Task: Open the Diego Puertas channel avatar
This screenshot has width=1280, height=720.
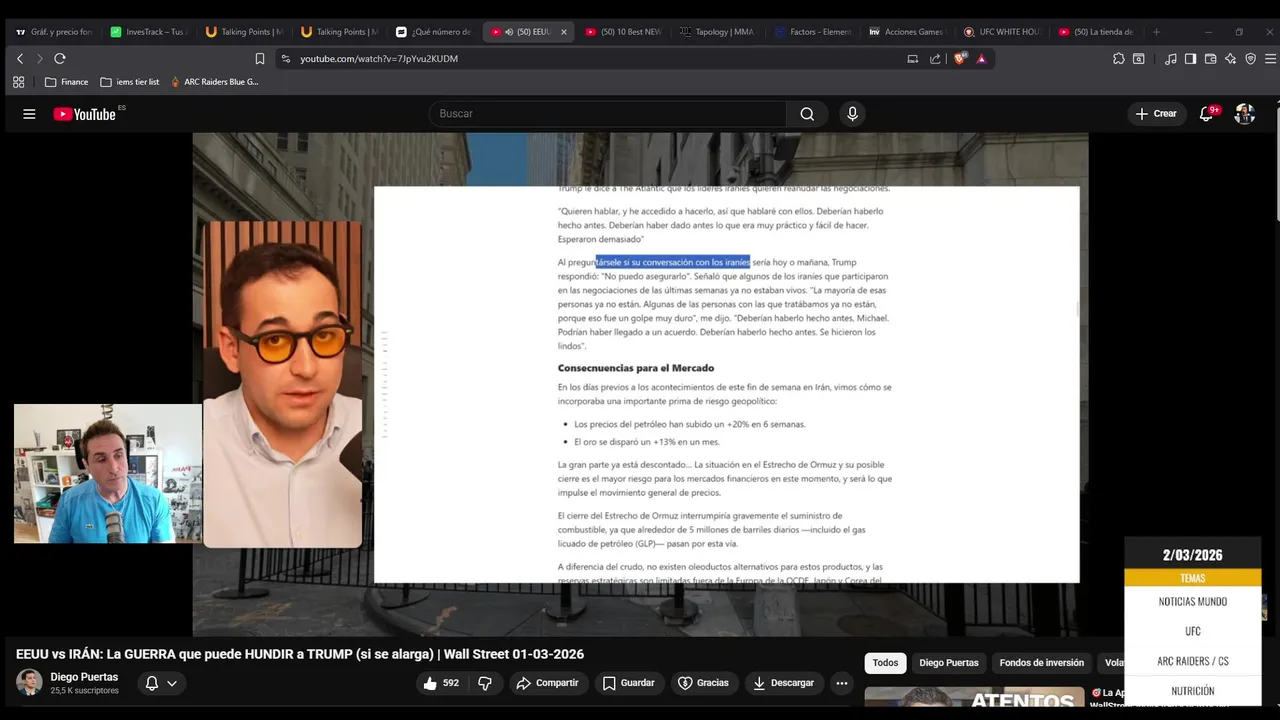Action: [29, 683]
